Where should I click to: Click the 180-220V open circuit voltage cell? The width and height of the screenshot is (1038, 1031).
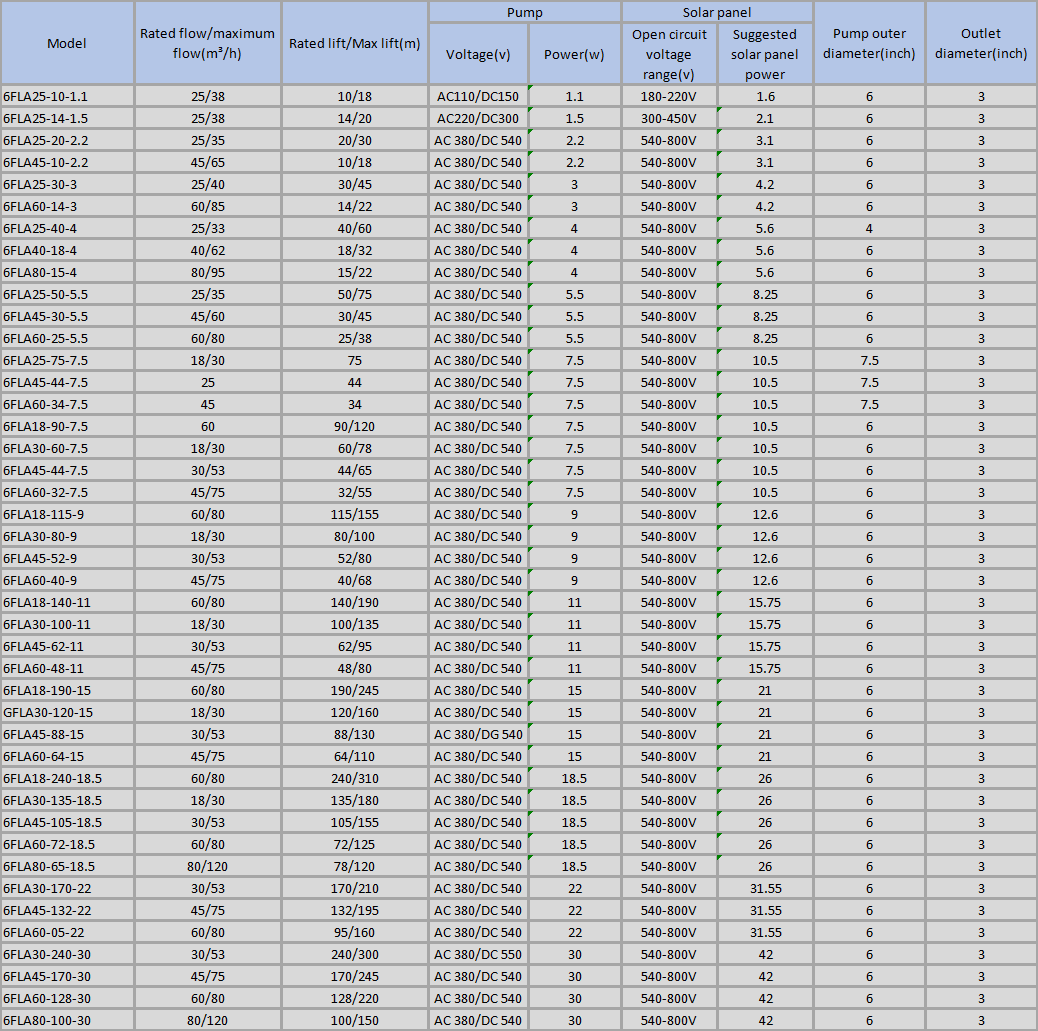point(669,96)
